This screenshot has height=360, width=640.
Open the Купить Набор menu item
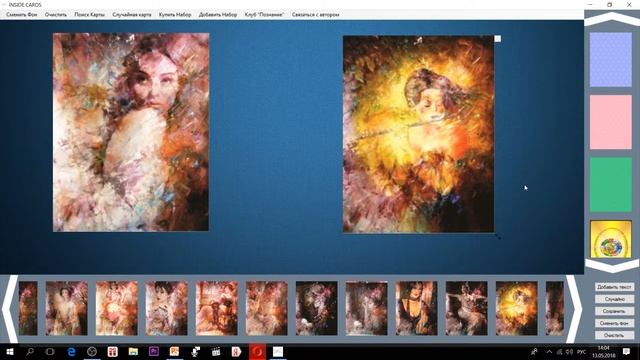tap(175, 15)
